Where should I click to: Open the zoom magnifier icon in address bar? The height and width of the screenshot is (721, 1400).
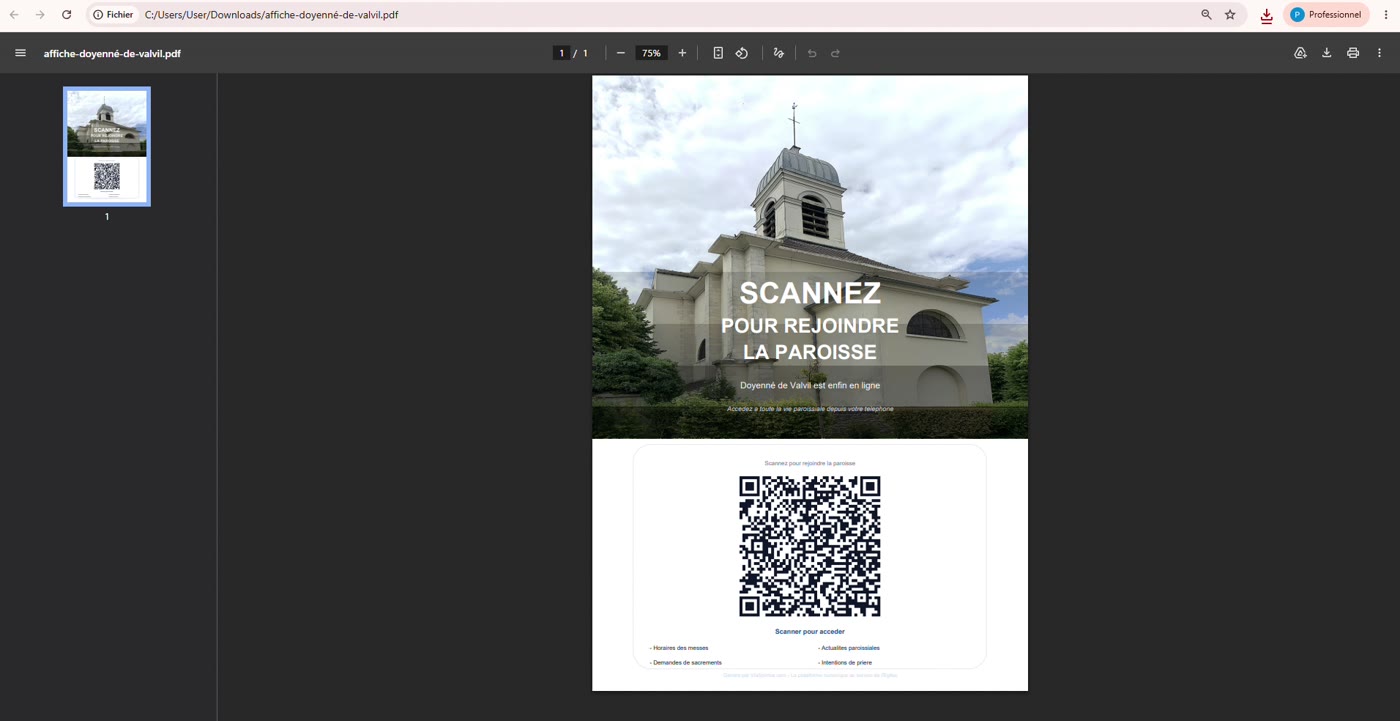(1206, 15)
